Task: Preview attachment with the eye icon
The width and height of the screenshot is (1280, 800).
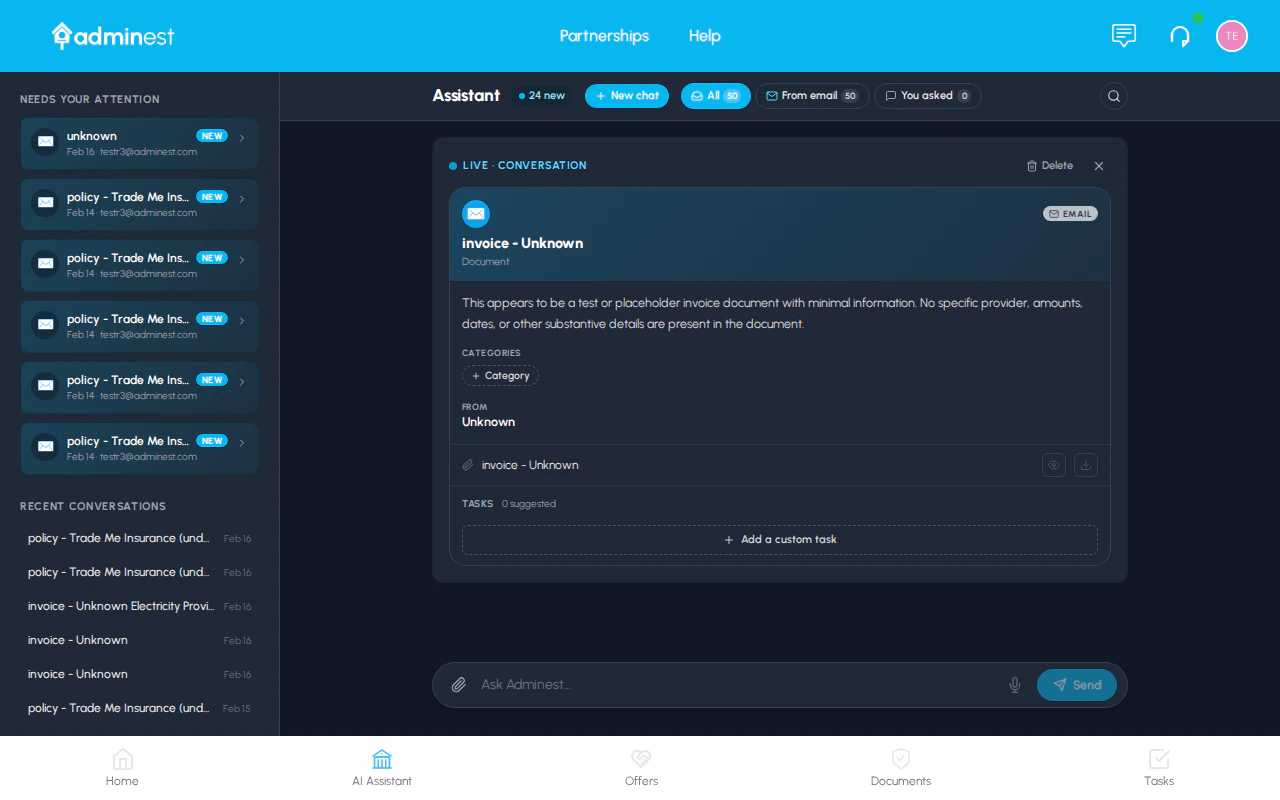Action: 1054,465
